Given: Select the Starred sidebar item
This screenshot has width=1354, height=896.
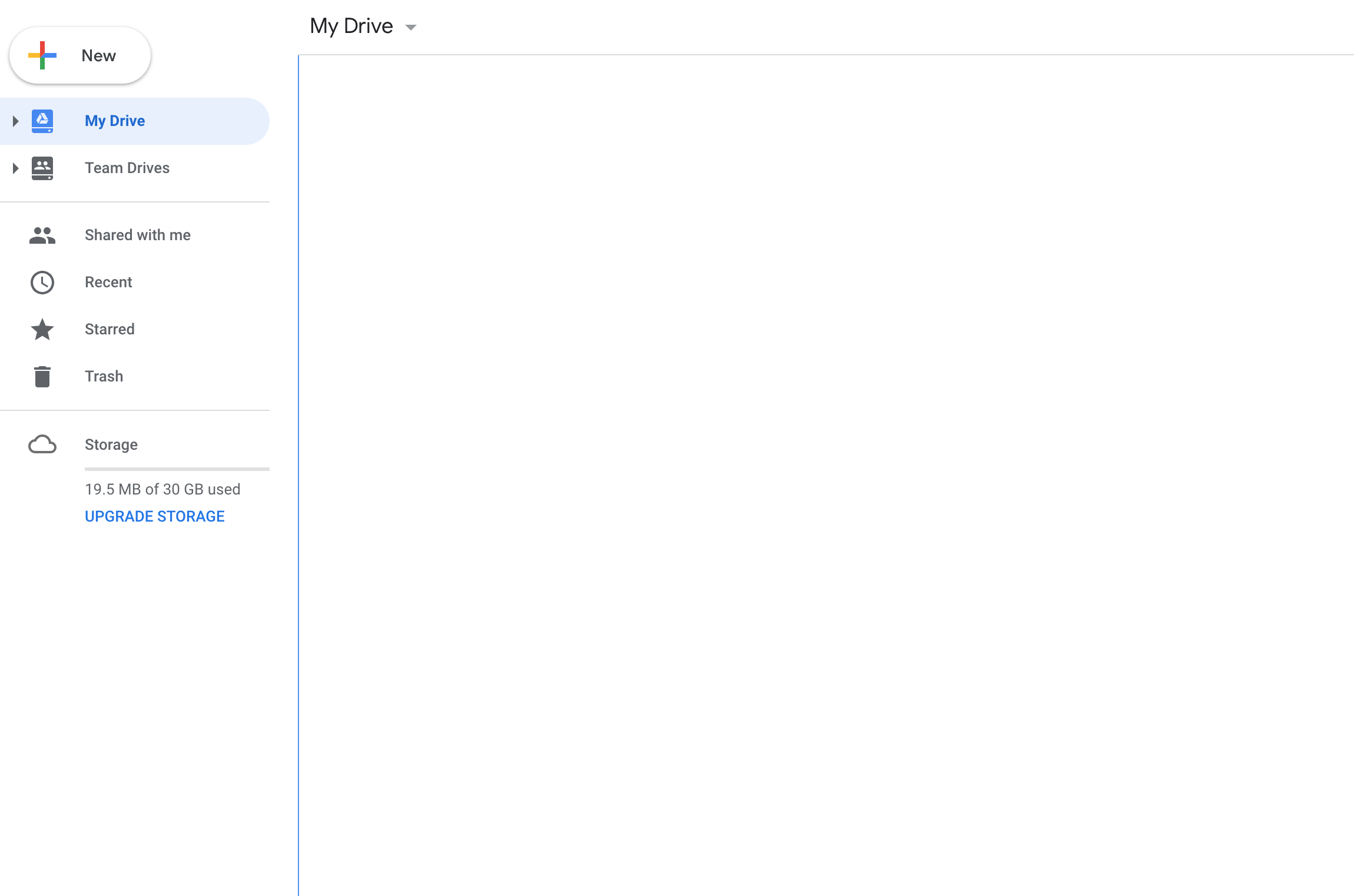Looking at the screenshot, I should (109, 329).
